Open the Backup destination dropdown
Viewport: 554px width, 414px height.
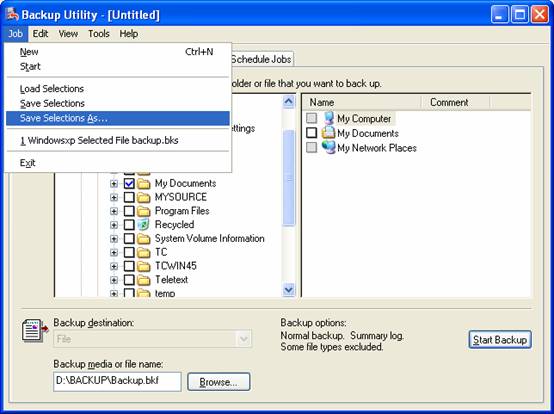pos(244,339)
